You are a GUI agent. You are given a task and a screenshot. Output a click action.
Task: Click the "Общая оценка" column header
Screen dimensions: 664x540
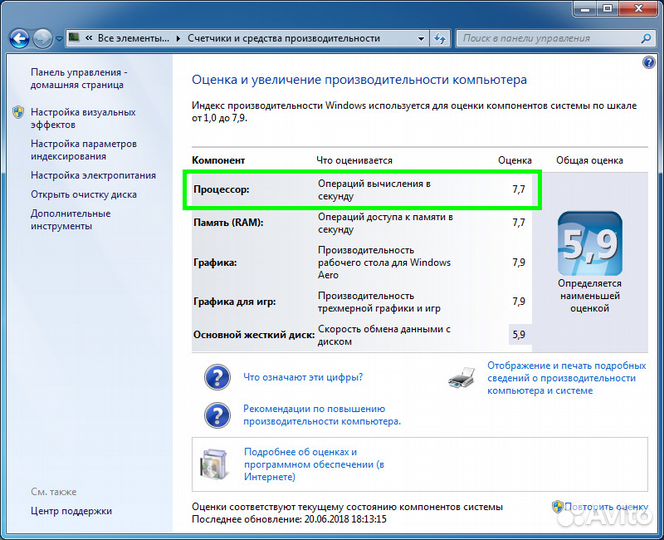click(589, 161)
